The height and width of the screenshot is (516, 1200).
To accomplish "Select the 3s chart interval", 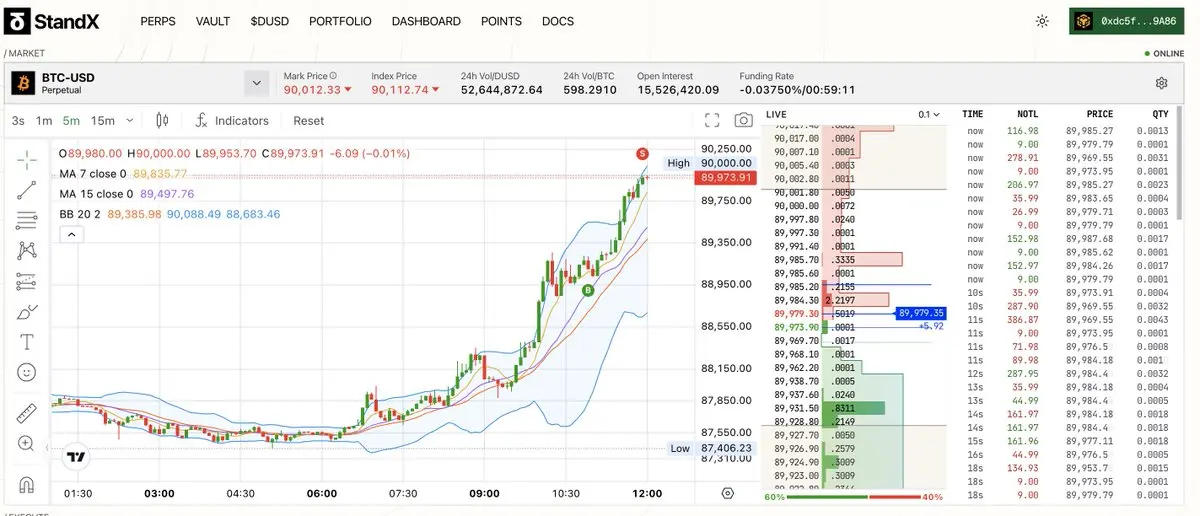I will pos(18,121).
